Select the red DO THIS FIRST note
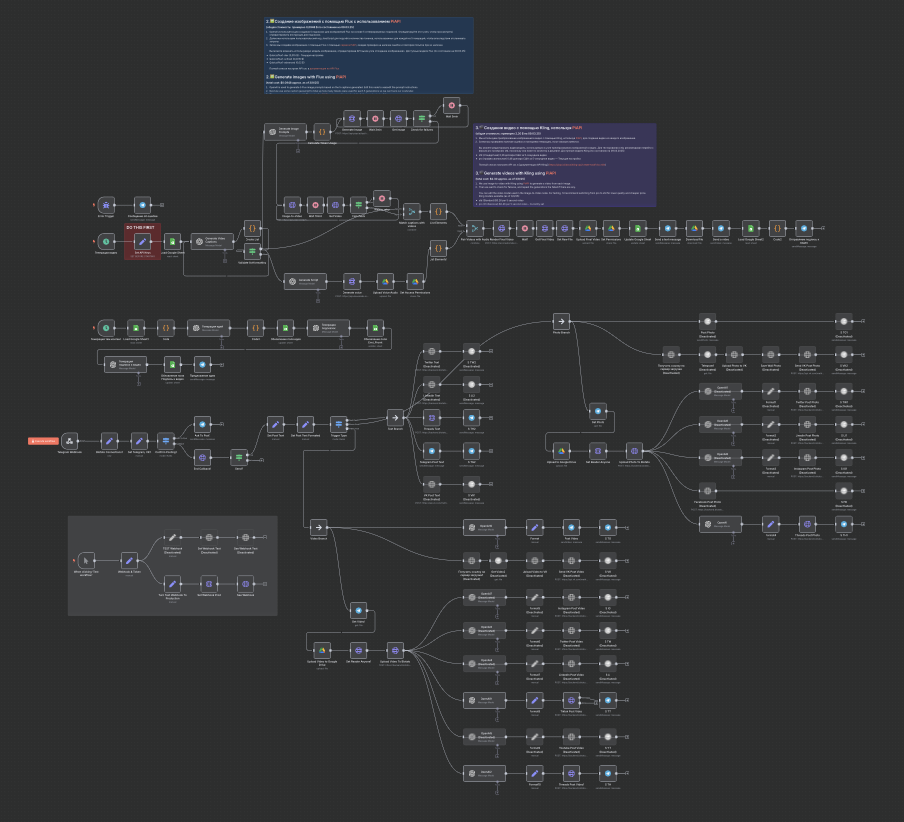 (x=142, y=242)
